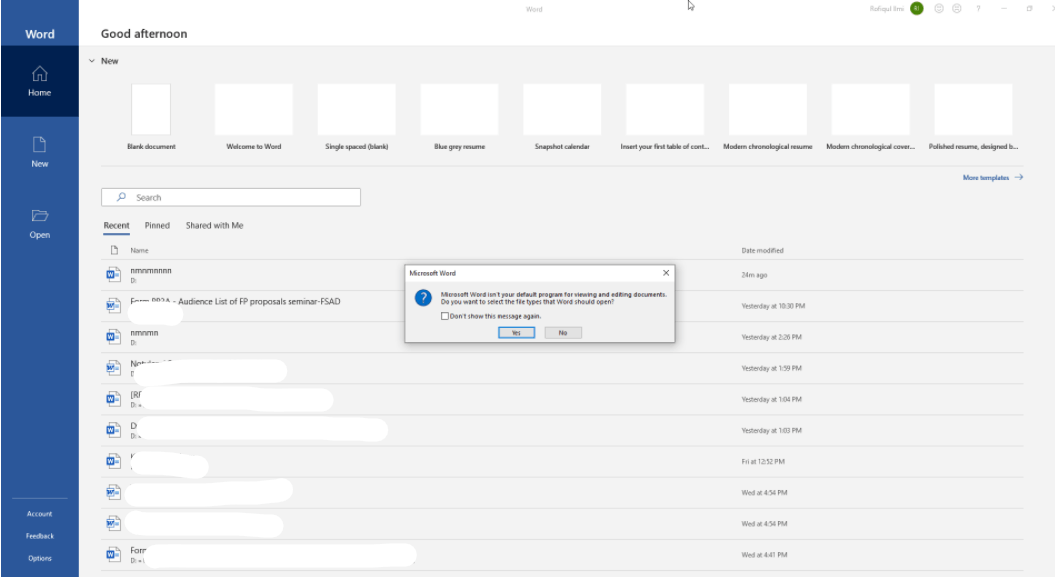Open the Snapshot calendar template
Image resolution: width=1055 pixels, height=577 pixels.
tap(562, 110)
